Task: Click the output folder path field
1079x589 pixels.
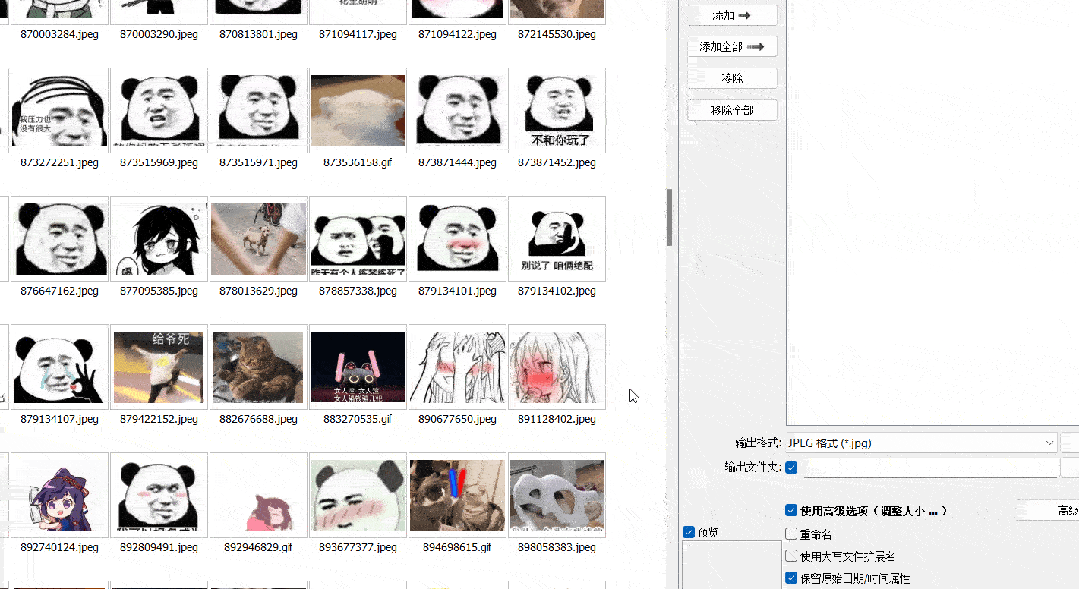Action: [930, 468]
